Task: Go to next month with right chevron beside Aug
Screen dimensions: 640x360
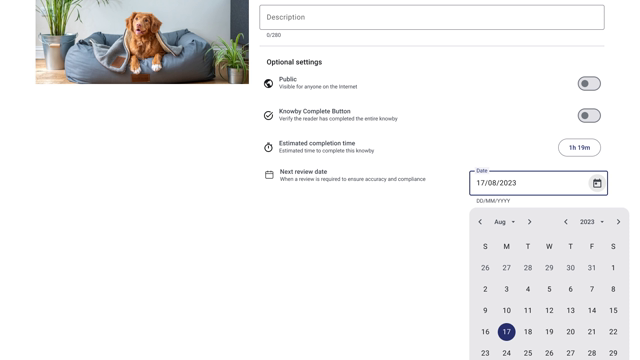Action: click(529, 222)
